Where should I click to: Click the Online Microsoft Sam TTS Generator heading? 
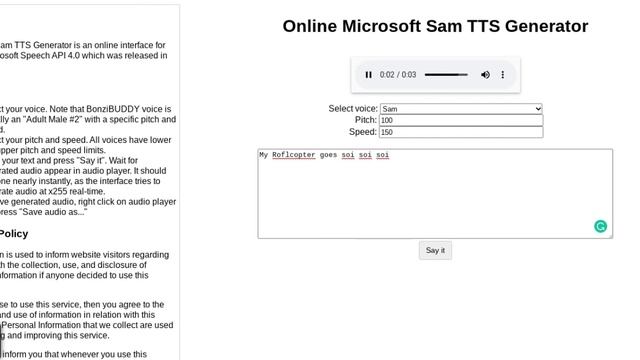coord(435,26)
